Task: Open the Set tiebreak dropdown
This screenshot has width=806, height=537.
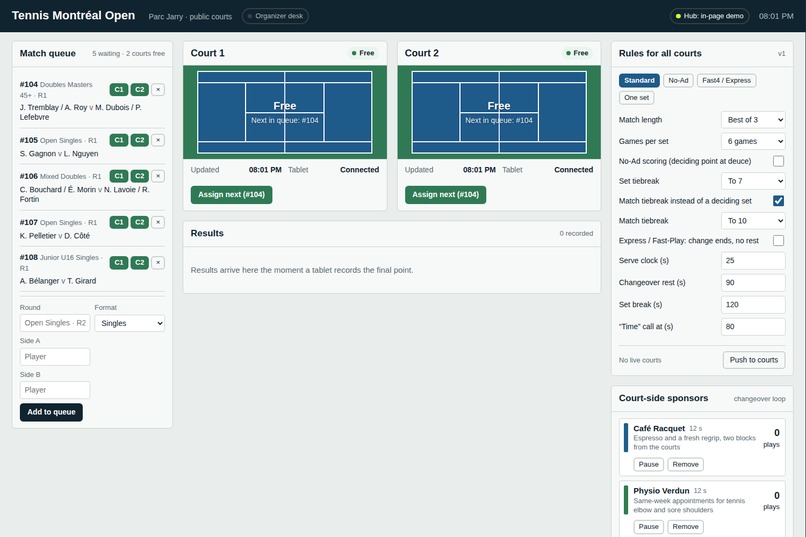Action: [753, 181]
